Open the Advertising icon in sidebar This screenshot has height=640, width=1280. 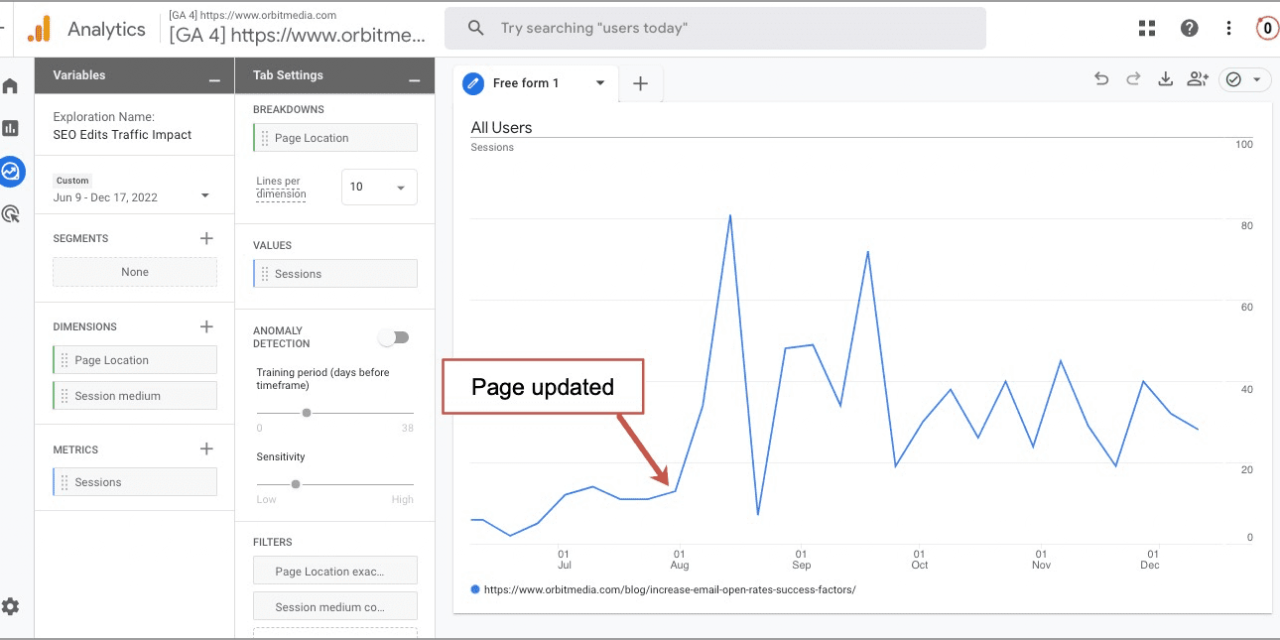[x=10, y=213]
